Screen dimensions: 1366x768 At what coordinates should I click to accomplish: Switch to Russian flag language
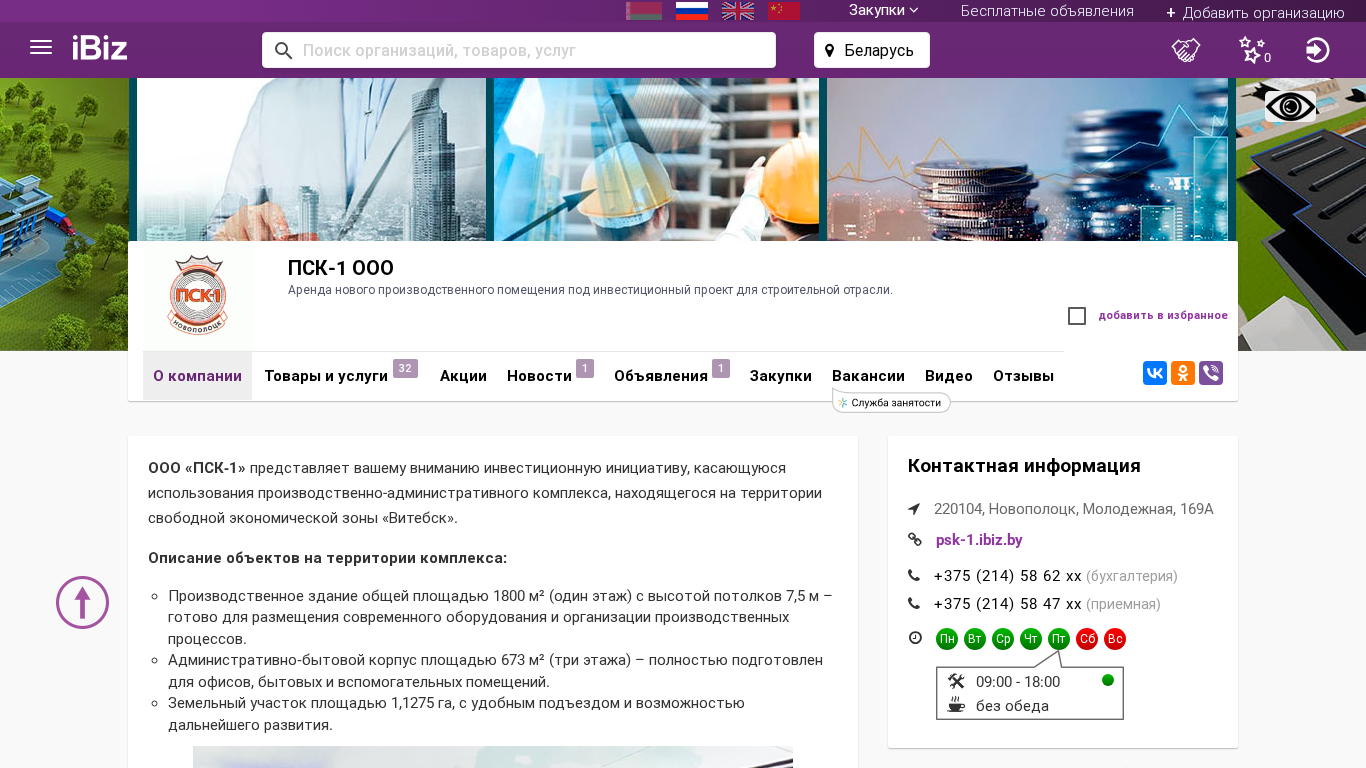tap(692, 11)
